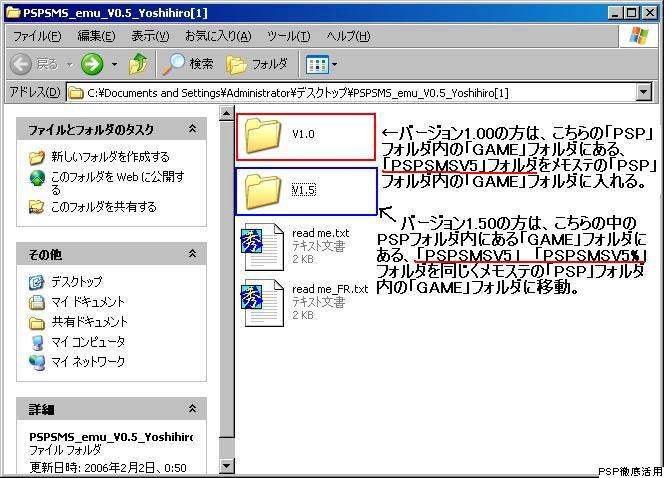
Task: Collapse the 詳細 panel
Action: point(193,409)
